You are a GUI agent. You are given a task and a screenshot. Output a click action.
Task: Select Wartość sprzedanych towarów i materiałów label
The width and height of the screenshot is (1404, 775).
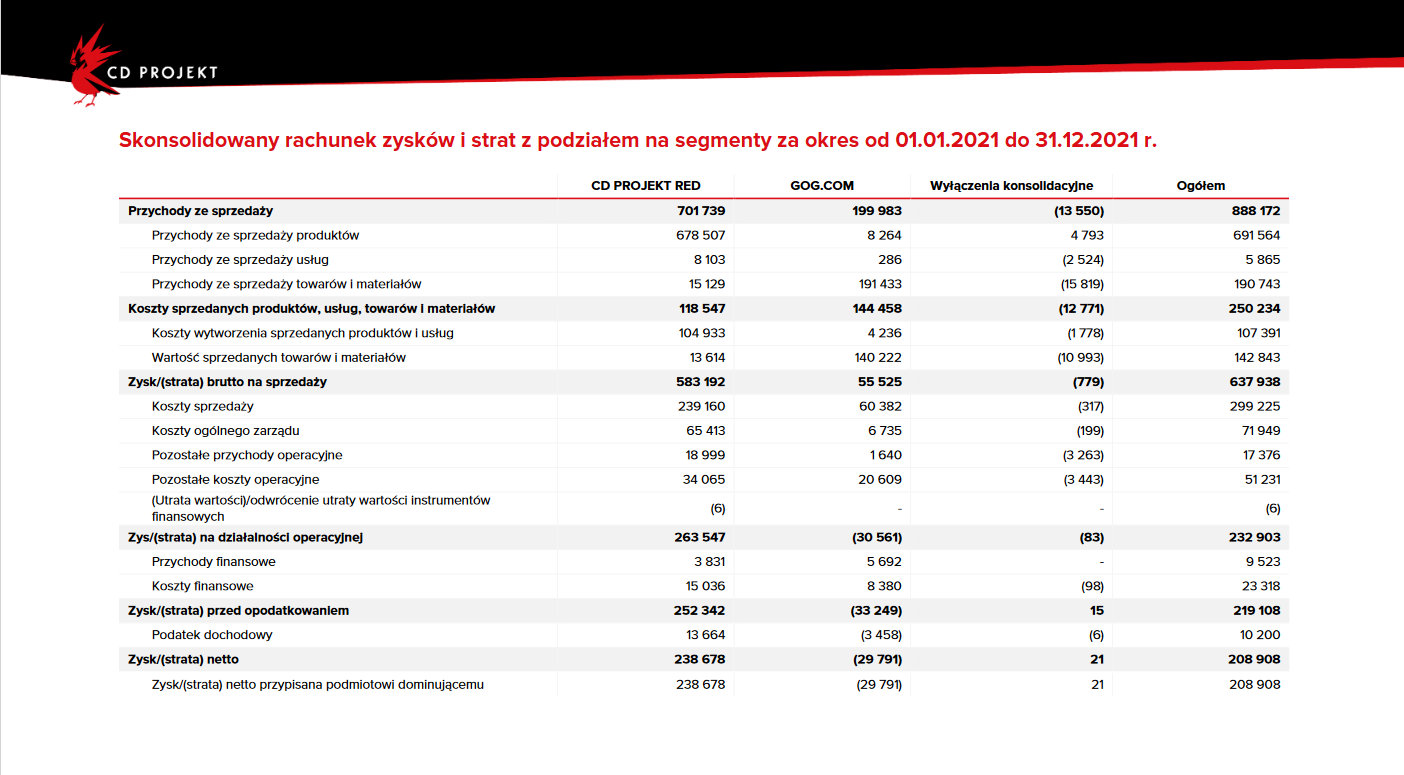pos(279,357)
